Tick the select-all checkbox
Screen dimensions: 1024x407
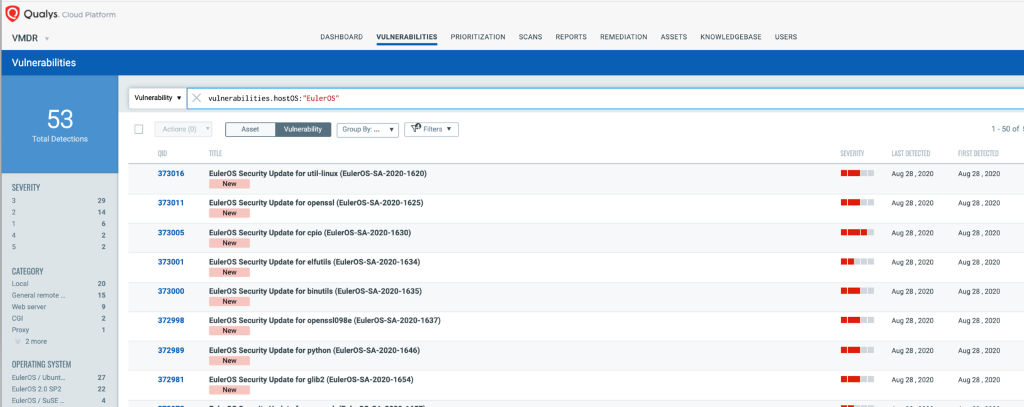click(x=138, y=129)
